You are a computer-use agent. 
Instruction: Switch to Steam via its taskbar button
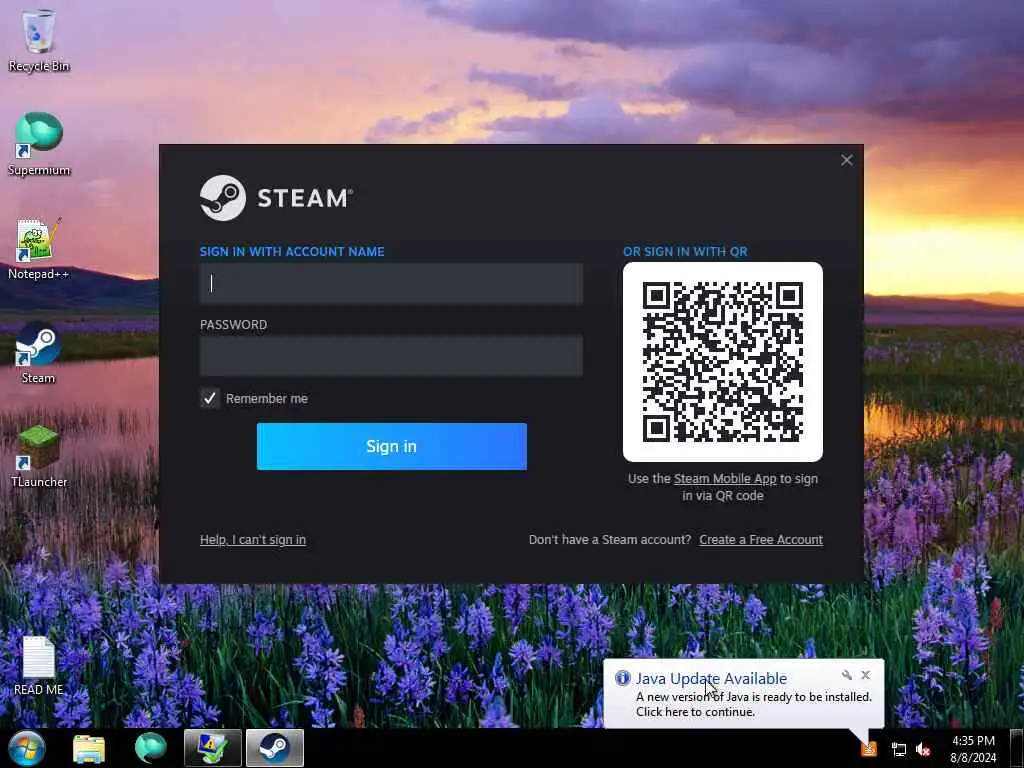pyautogui.click(x=275, y=748)
